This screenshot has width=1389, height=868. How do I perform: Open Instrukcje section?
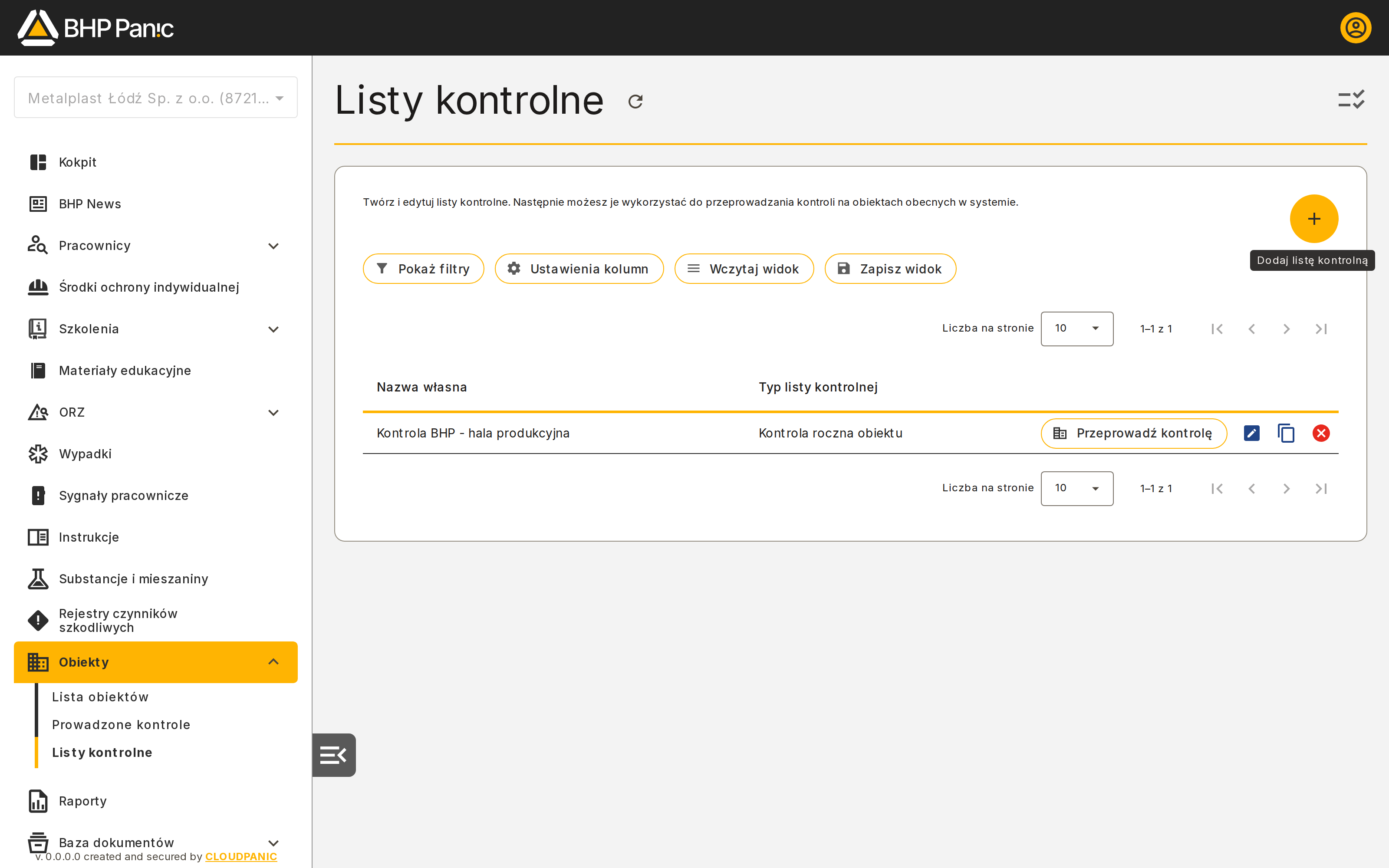click(x=155, y=537)
